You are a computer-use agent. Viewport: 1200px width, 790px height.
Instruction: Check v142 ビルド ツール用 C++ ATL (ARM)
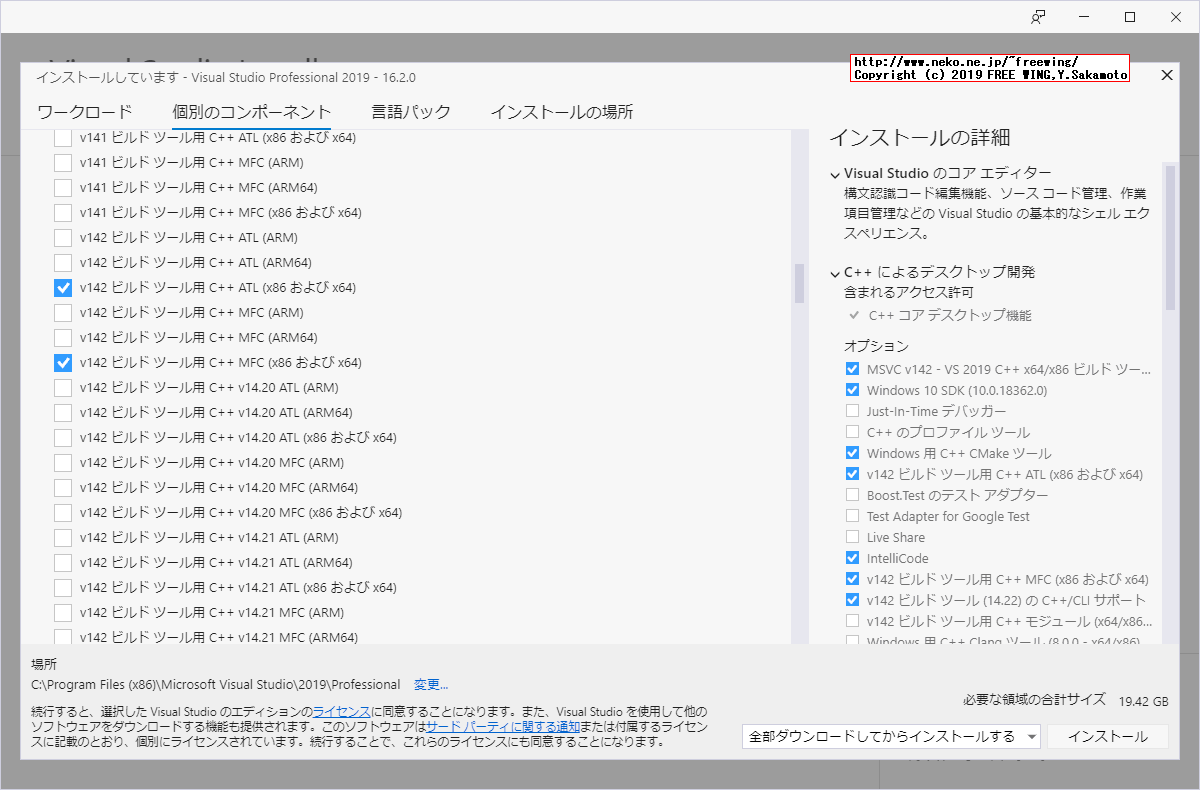click(x=62, y=237)
